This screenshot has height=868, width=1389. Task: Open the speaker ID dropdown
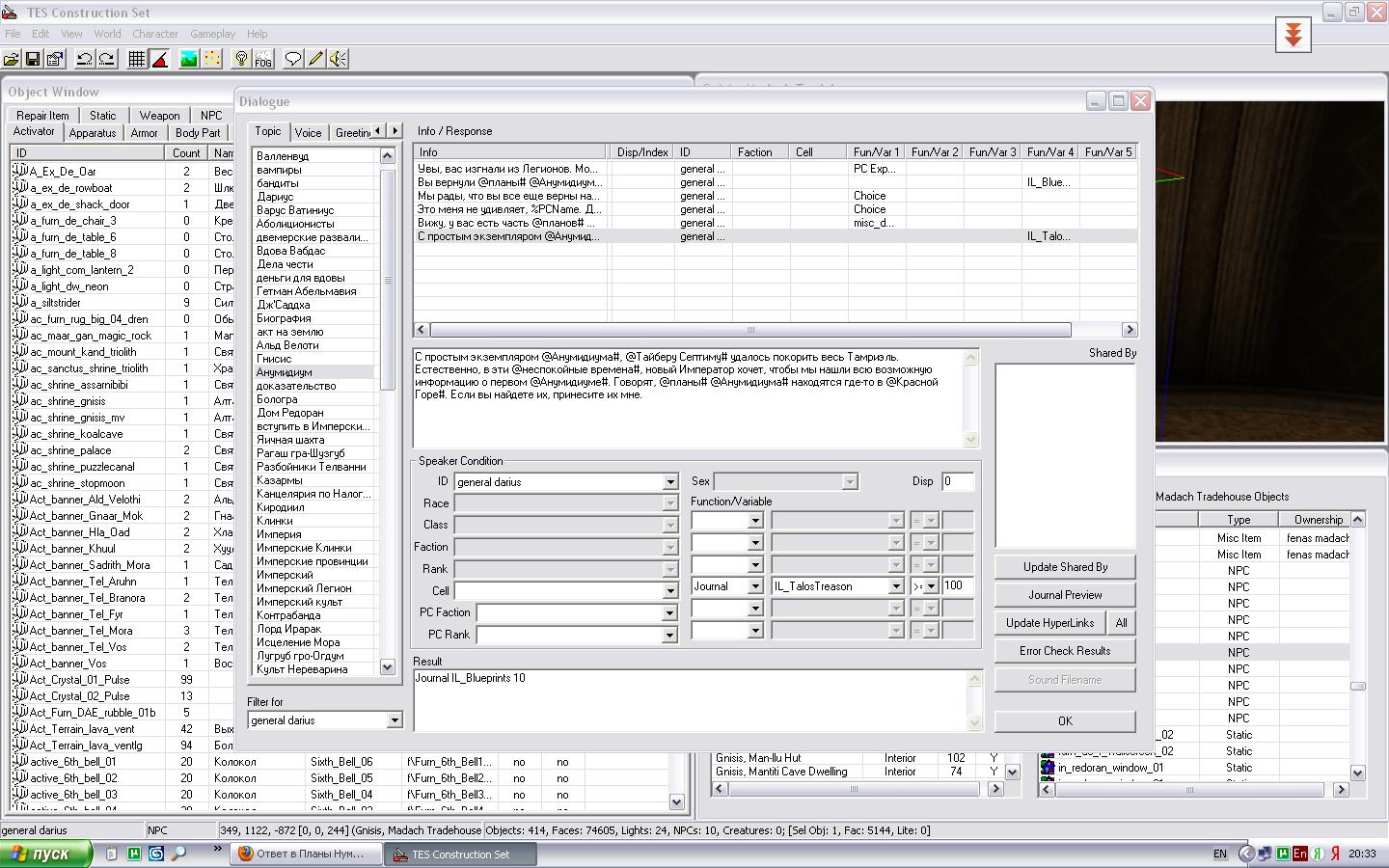(x=669, y=482)
